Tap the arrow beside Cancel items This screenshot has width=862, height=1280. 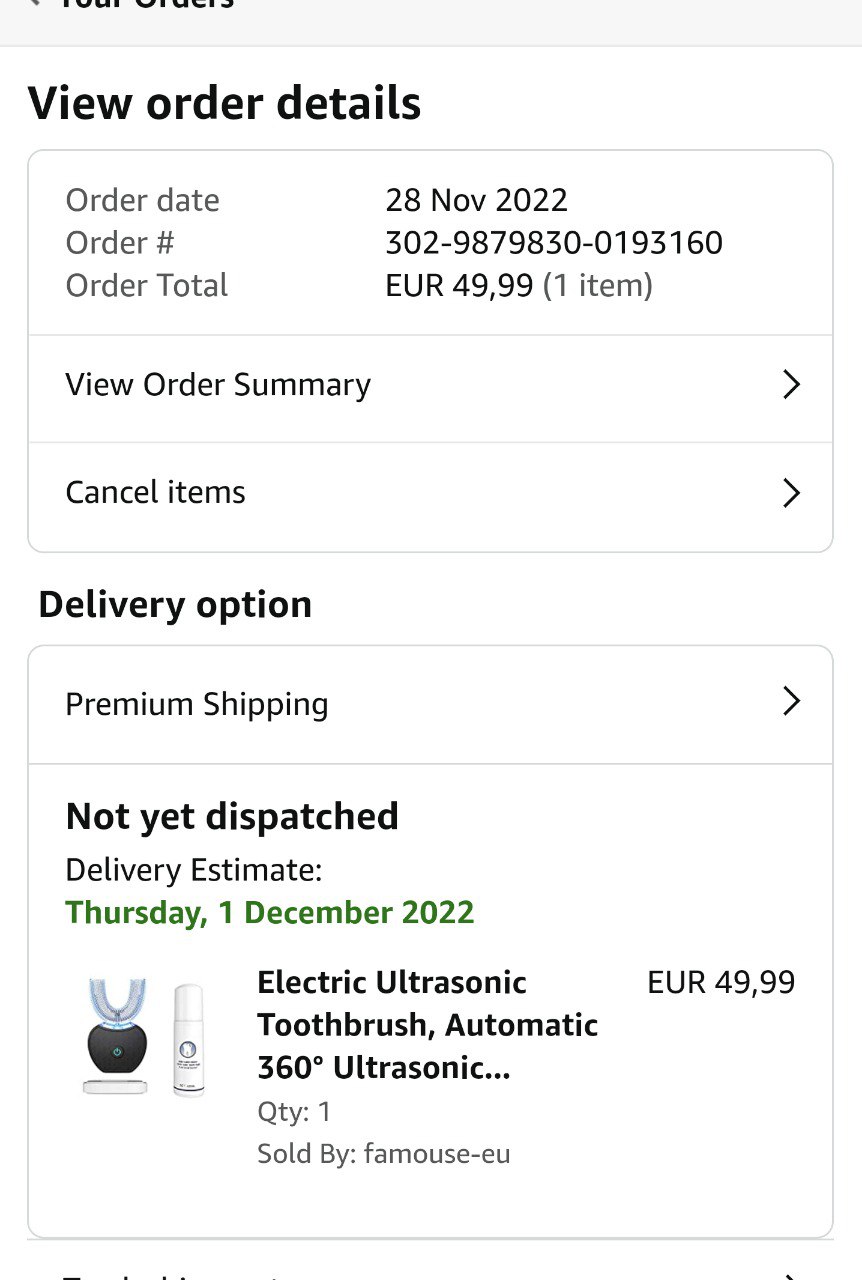tap(791, 493)
